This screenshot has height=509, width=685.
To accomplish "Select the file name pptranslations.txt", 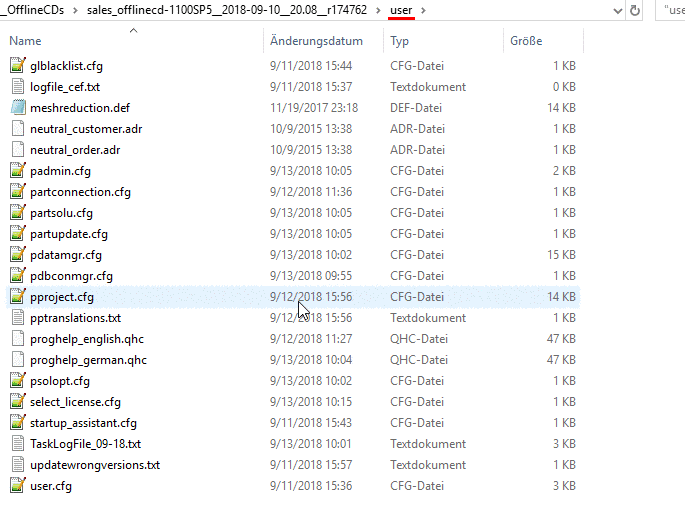I will click(76, 318).
